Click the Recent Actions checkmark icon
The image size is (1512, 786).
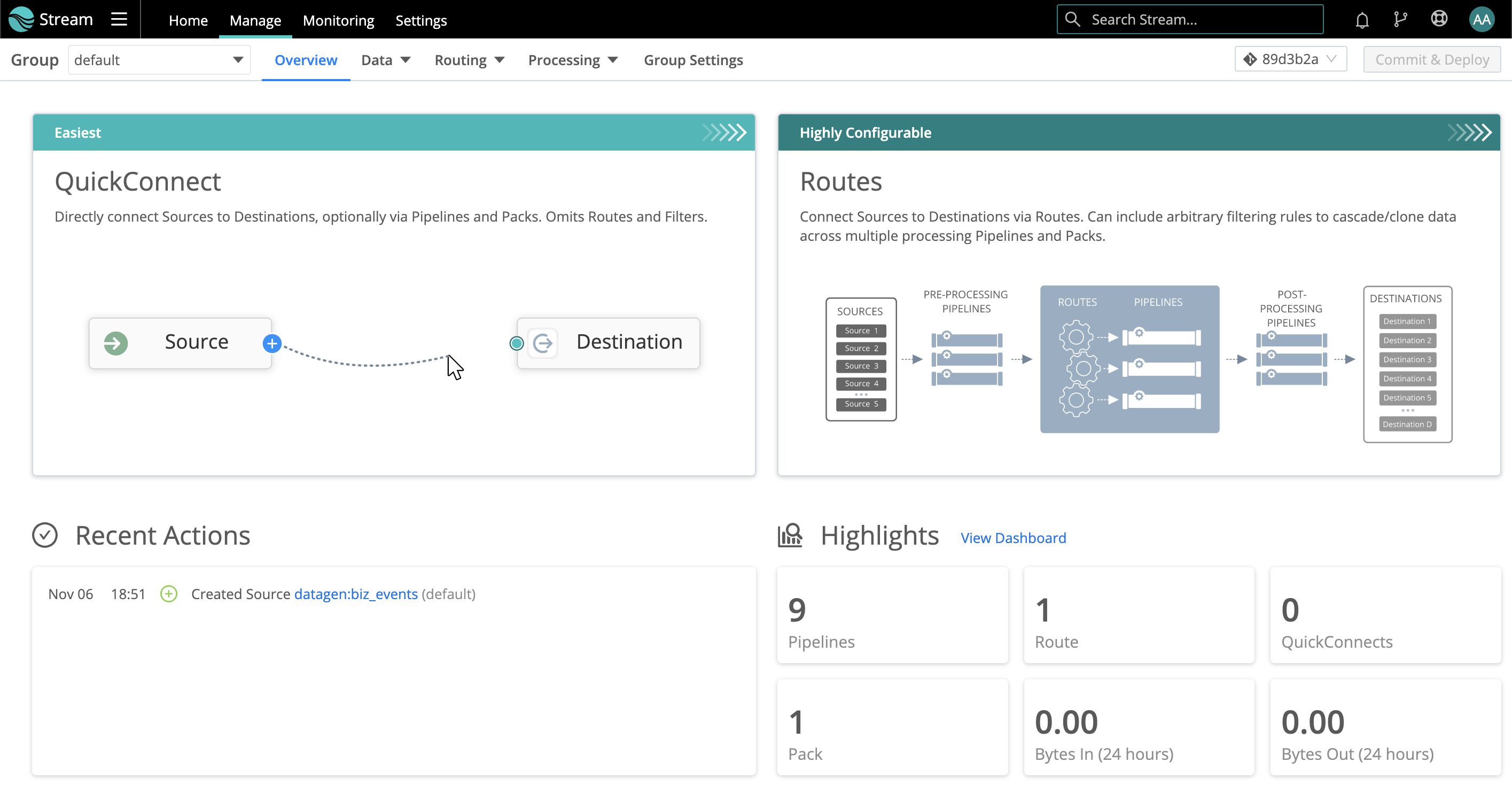45,535
